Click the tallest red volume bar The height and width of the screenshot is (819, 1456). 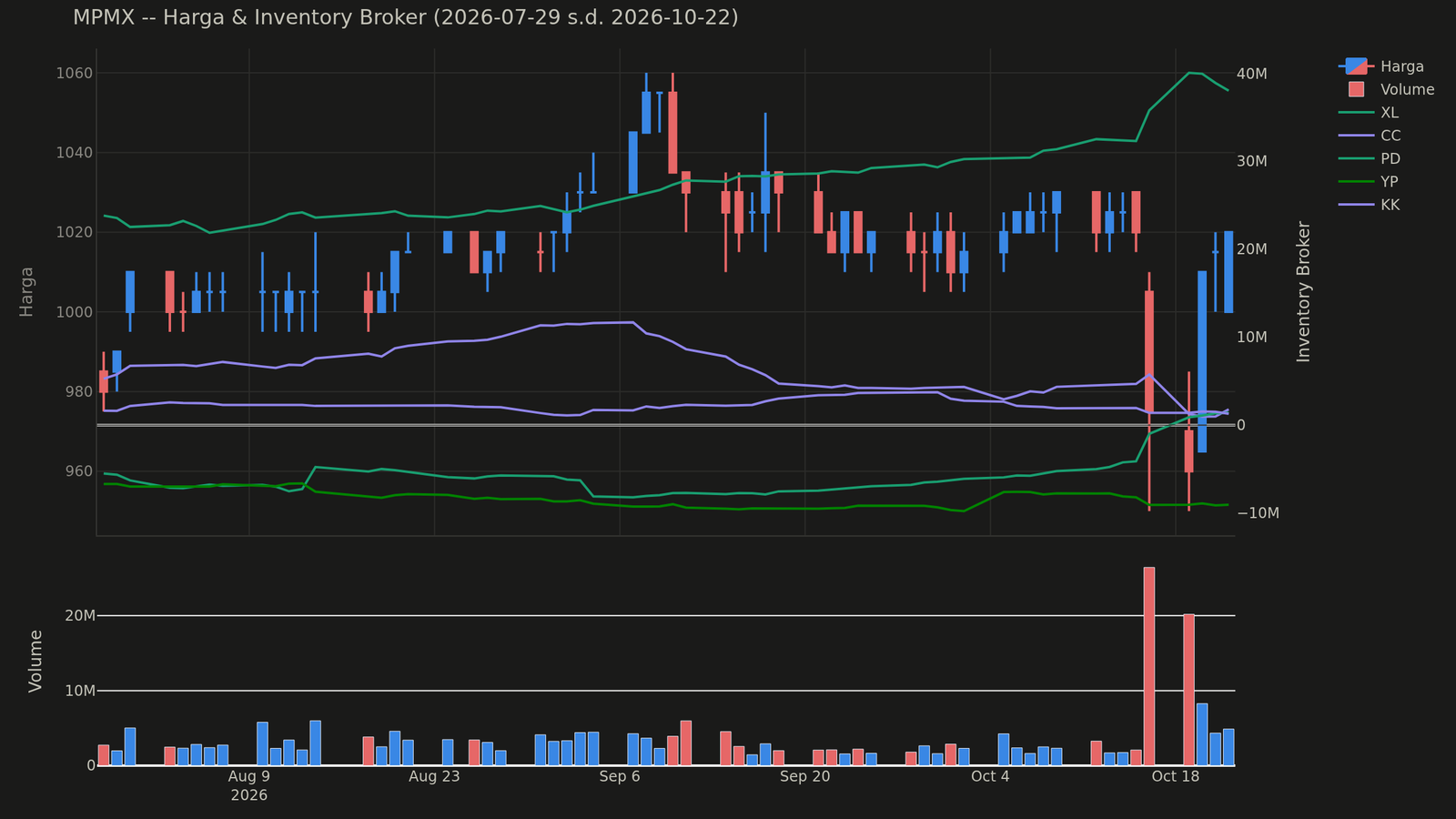(x=1149, y=666)
